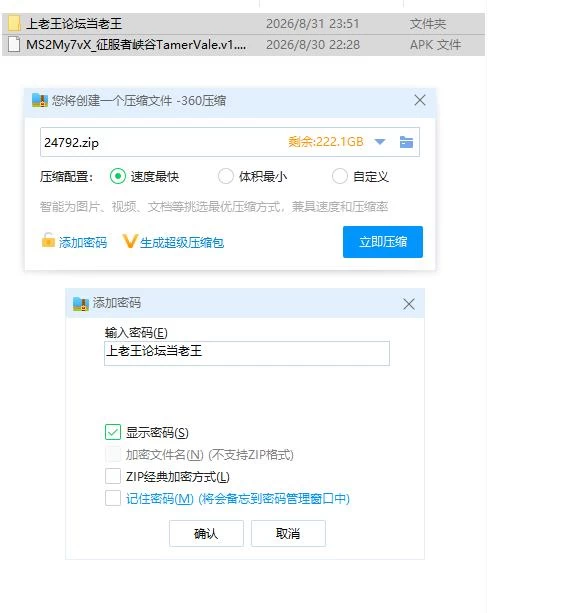The width and height of the screenshot is (580, 613).
Task: Click the 添加密码 link
Action: click(x=83, y=242)
